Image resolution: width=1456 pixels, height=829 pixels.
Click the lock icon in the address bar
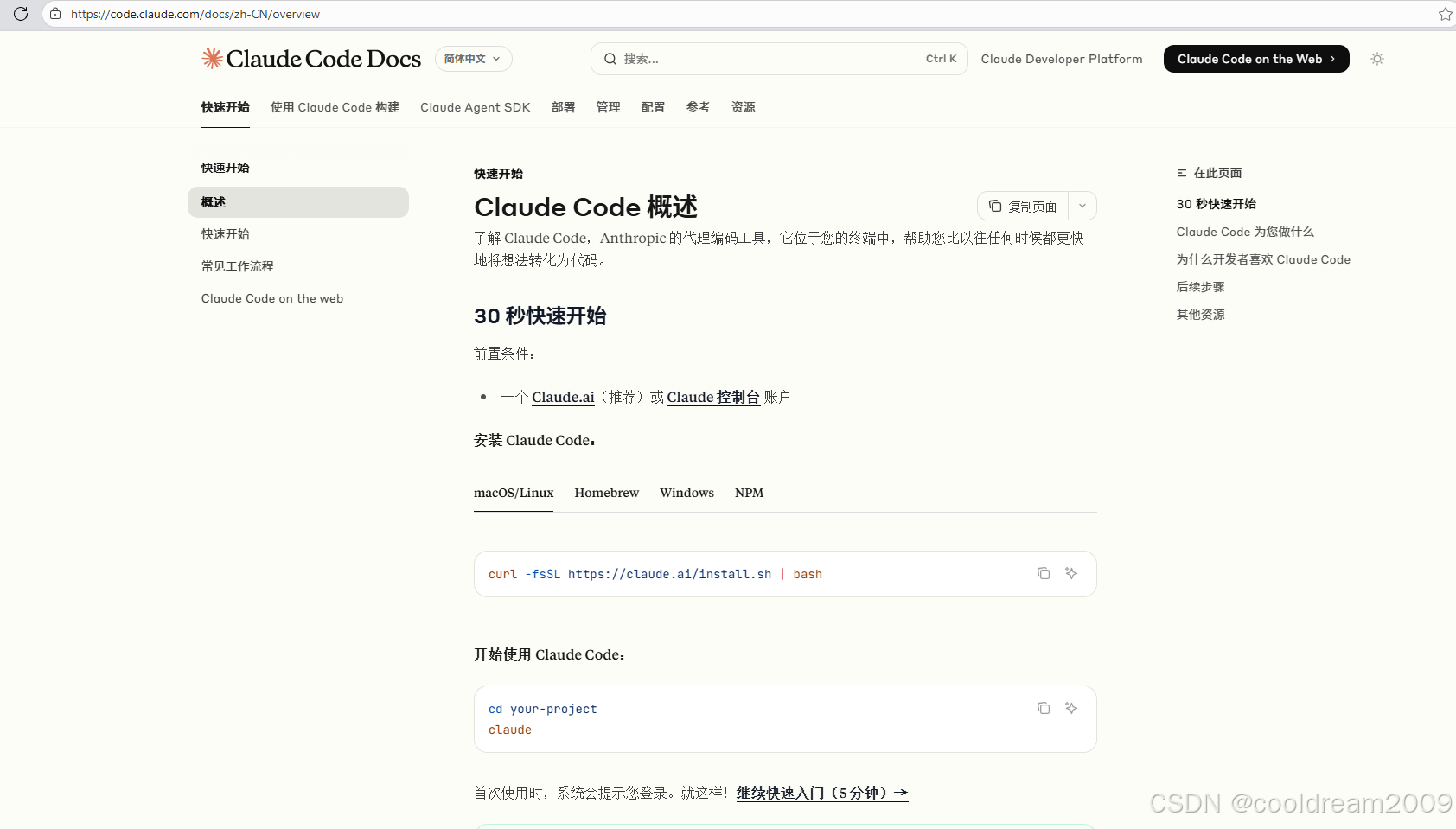pos(54,14)
